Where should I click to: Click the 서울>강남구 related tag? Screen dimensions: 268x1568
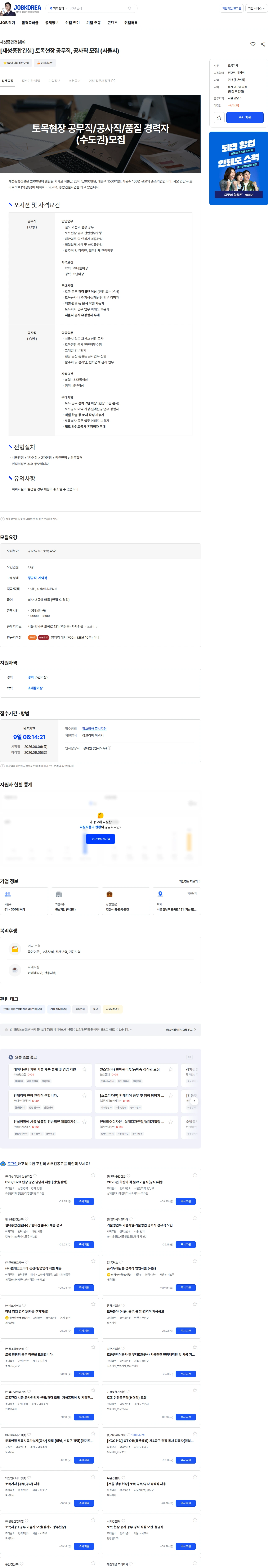(x=113, y=1009)
